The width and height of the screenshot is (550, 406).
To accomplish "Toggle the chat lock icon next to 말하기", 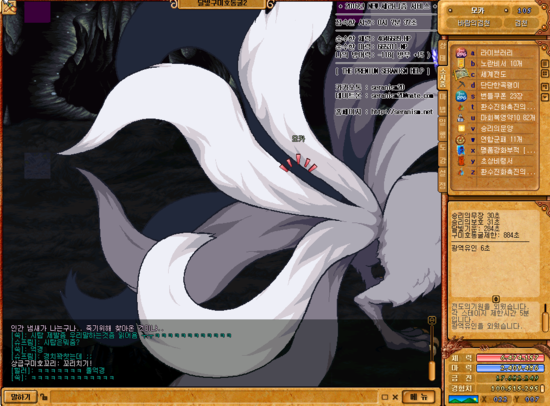I will tap(43, 397).
